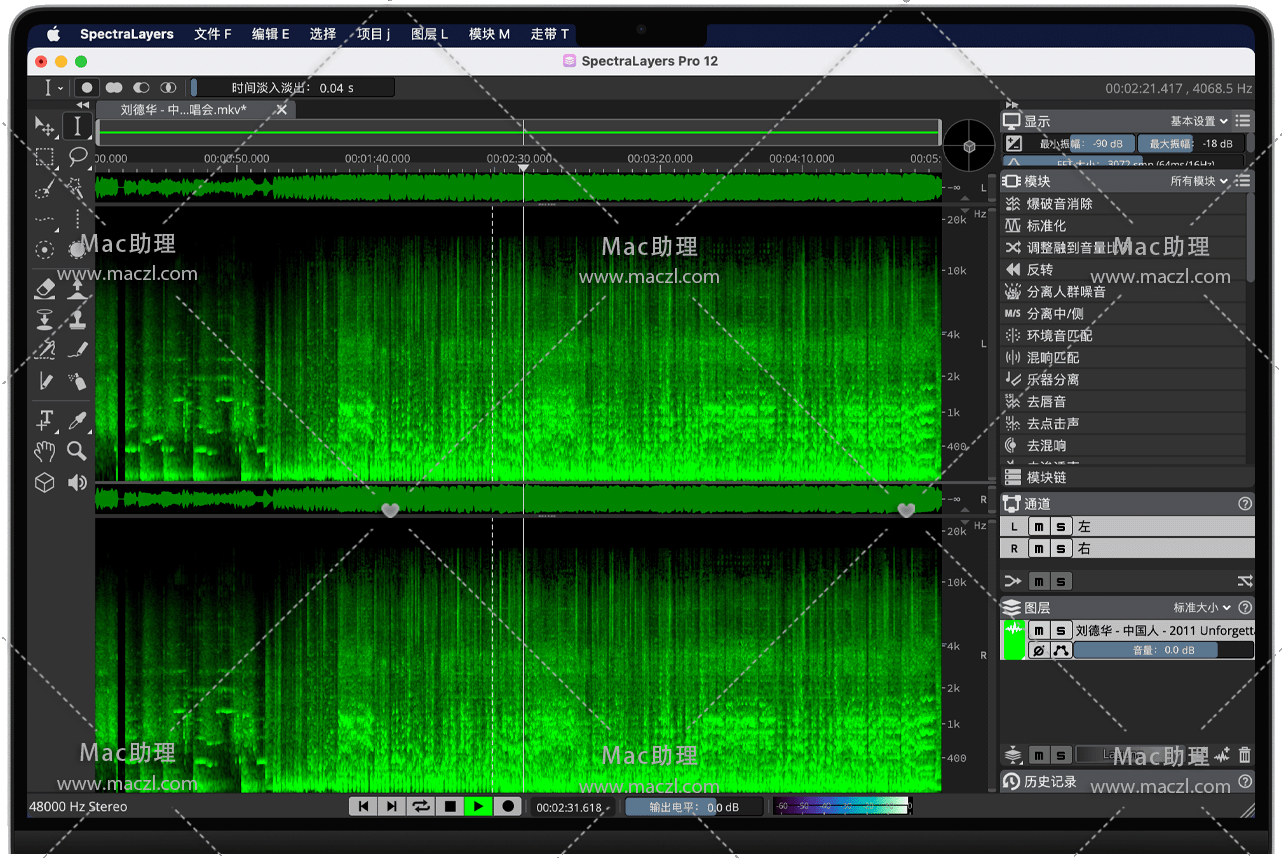This screenshot has width=1282, height=858.
Task: Pick the eyedropper tool
Action: pos(78,420)
